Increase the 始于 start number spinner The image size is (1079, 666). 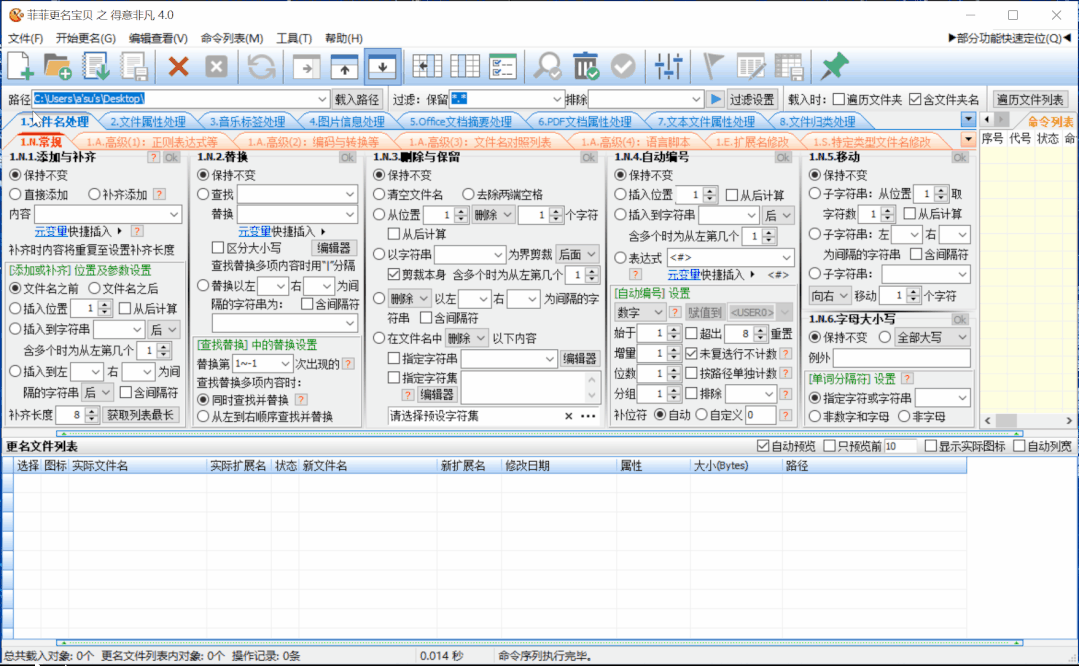coord(674,329)
